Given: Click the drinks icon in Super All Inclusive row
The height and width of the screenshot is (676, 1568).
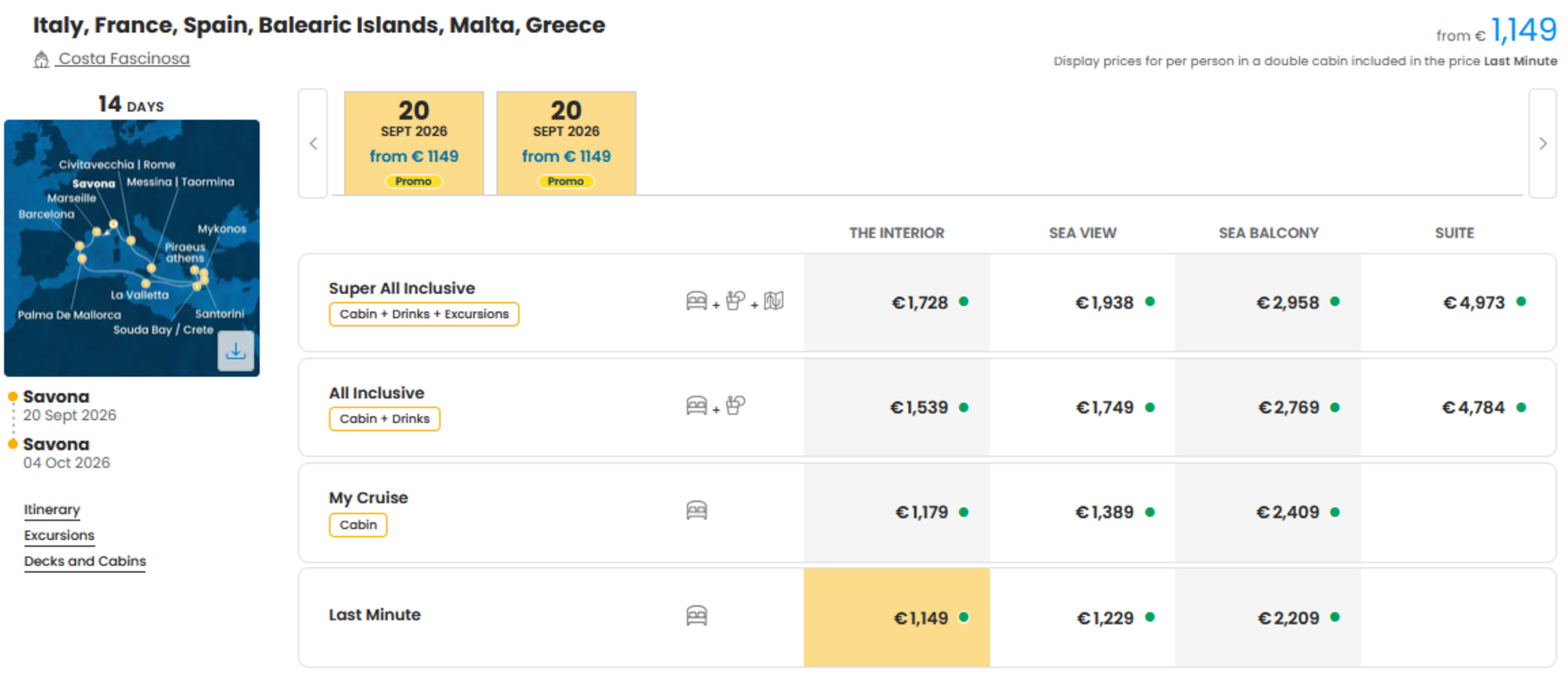Looking at the screenshot, I should pyautogui.click(x=735, y=302).
